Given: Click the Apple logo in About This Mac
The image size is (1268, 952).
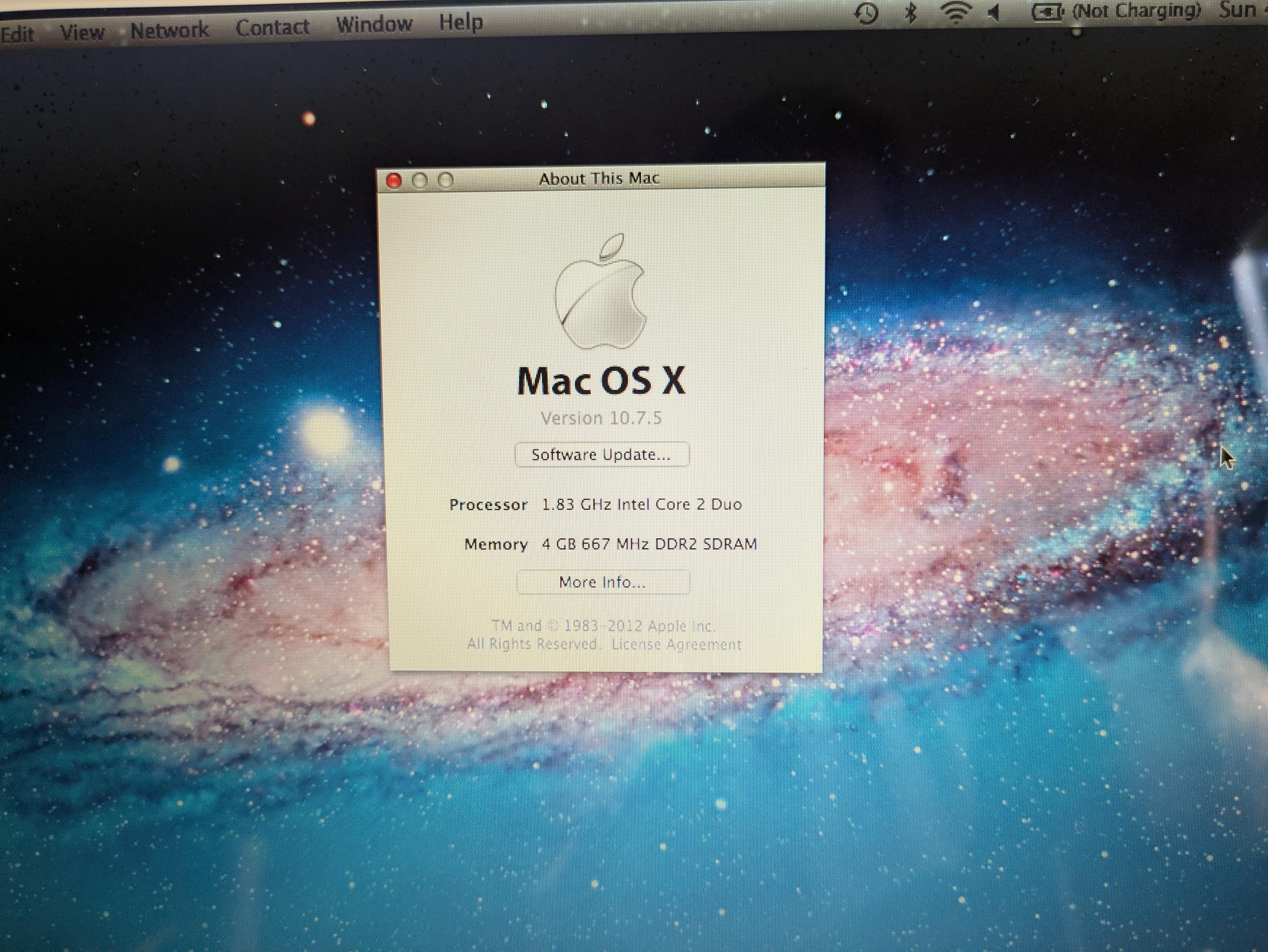Looking at the screenshot, I should 600,291.
